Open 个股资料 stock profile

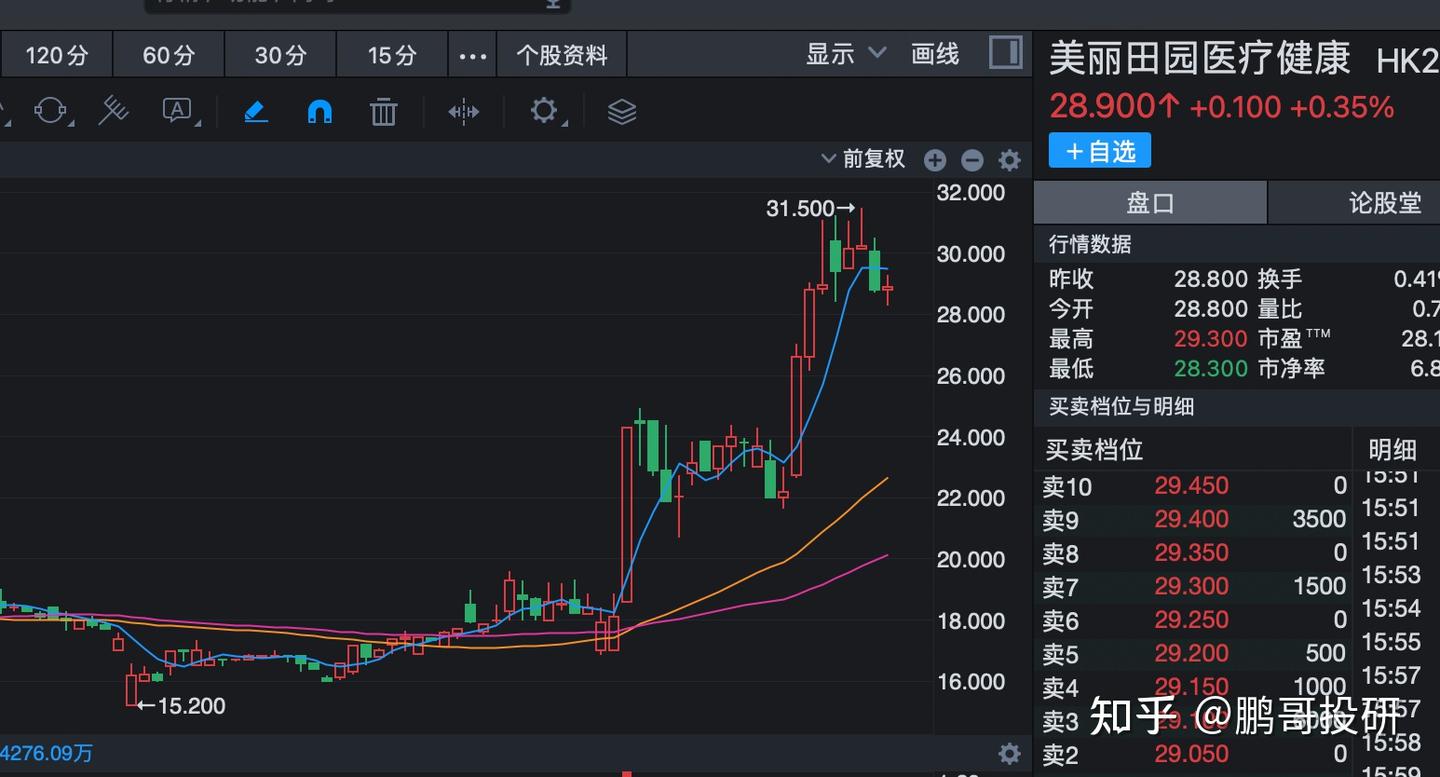(x=561, y=54)
